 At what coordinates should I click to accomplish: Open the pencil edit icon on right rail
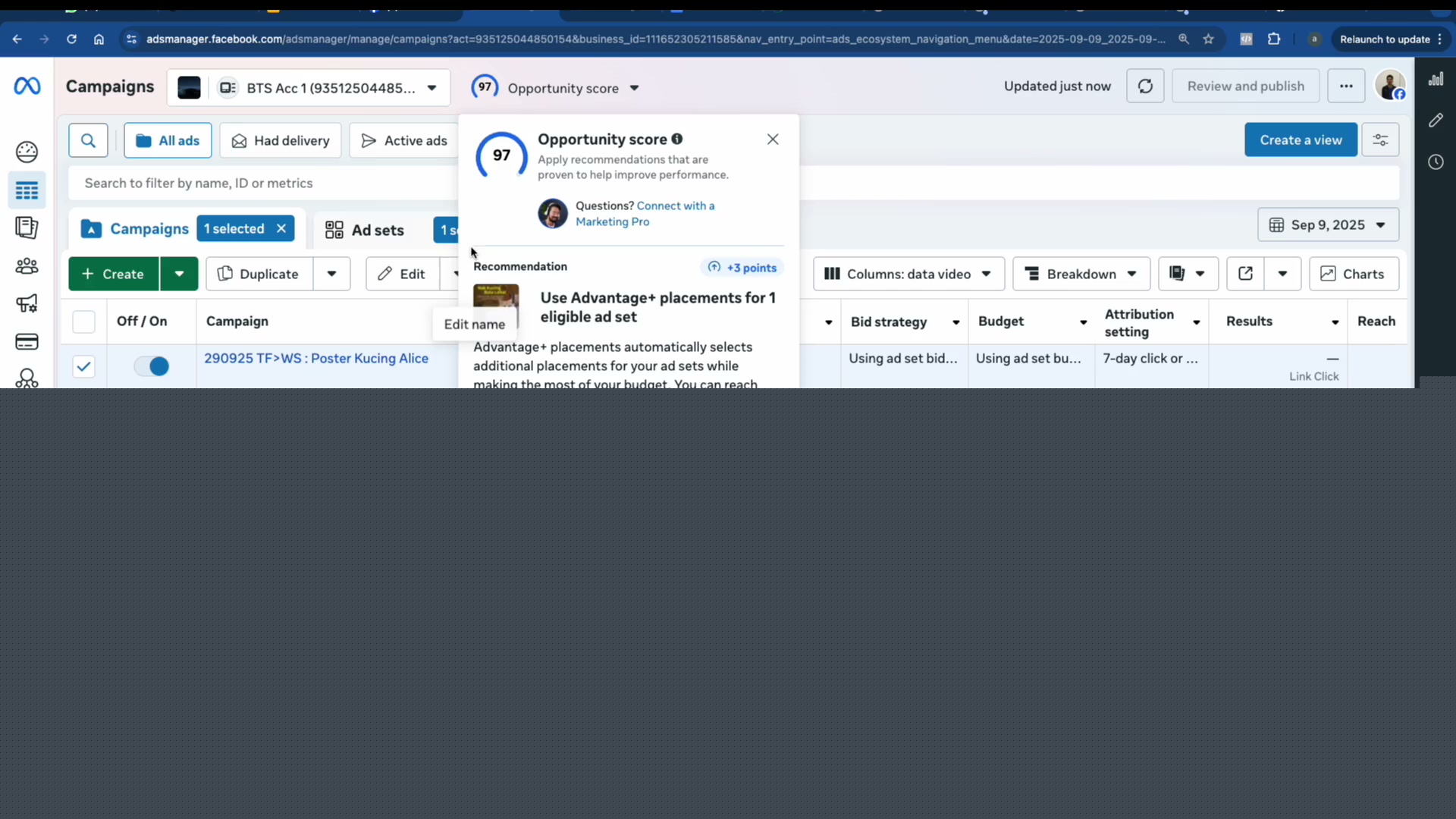pos(1436,121)
